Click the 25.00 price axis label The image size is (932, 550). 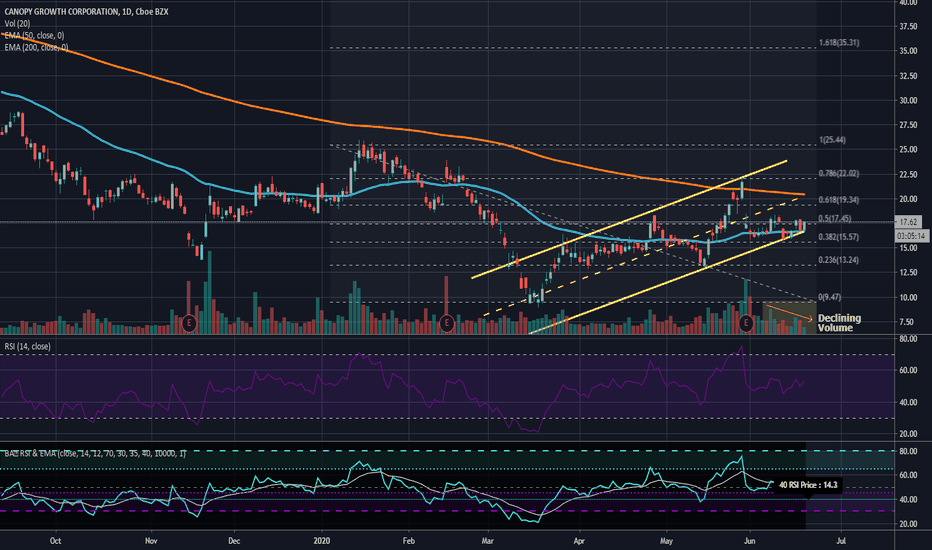pyautogui.click(x=908, y=150)
